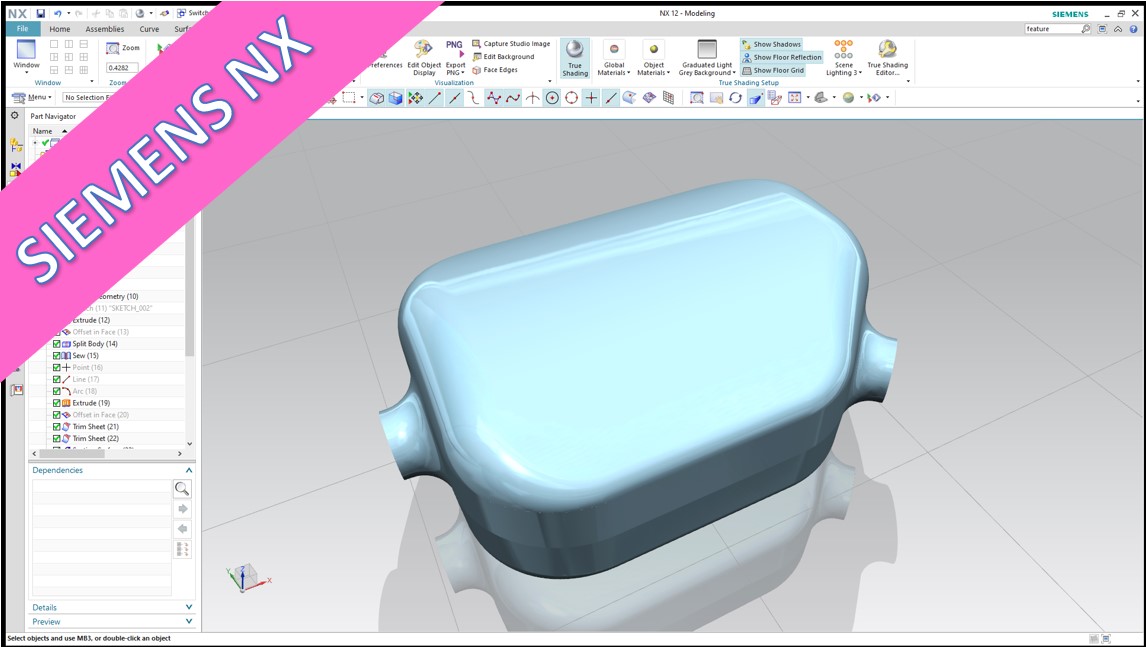Uncheck Point (16) checkbox
Image resolution: width=1146 pixels, height=647 pixels.
[56, 367]
